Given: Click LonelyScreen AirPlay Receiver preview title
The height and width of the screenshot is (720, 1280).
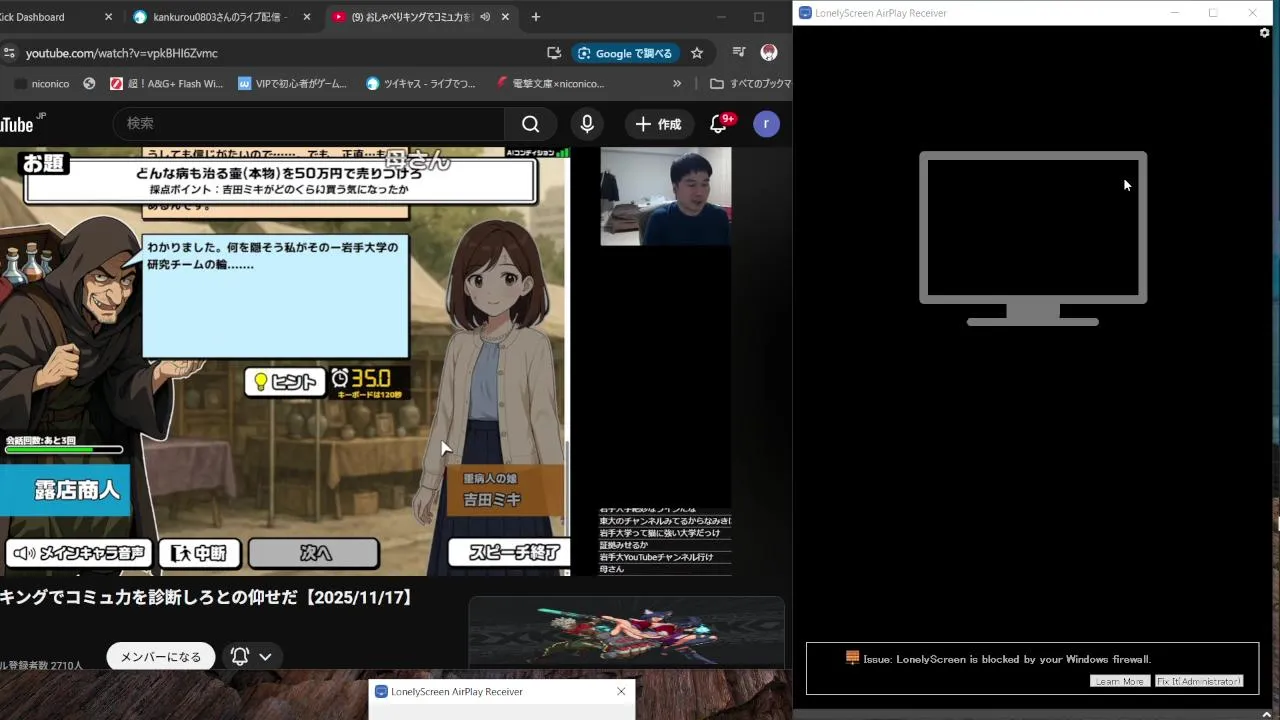Looking at the screenshot, I should (x=457, y=691).
